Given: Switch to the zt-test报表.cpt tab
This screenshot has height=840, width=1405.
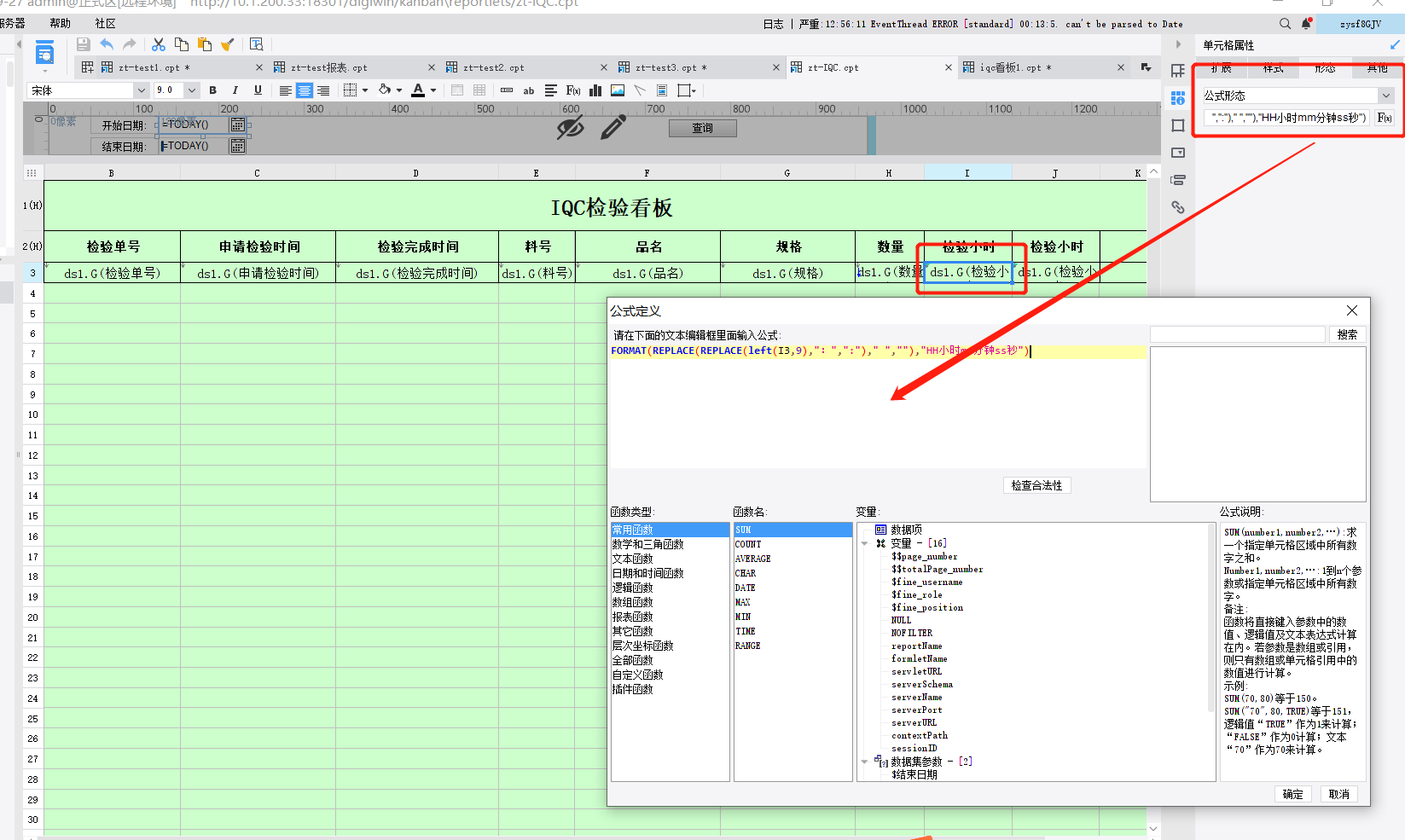Looking at the screenshot, I should [353, 67].
